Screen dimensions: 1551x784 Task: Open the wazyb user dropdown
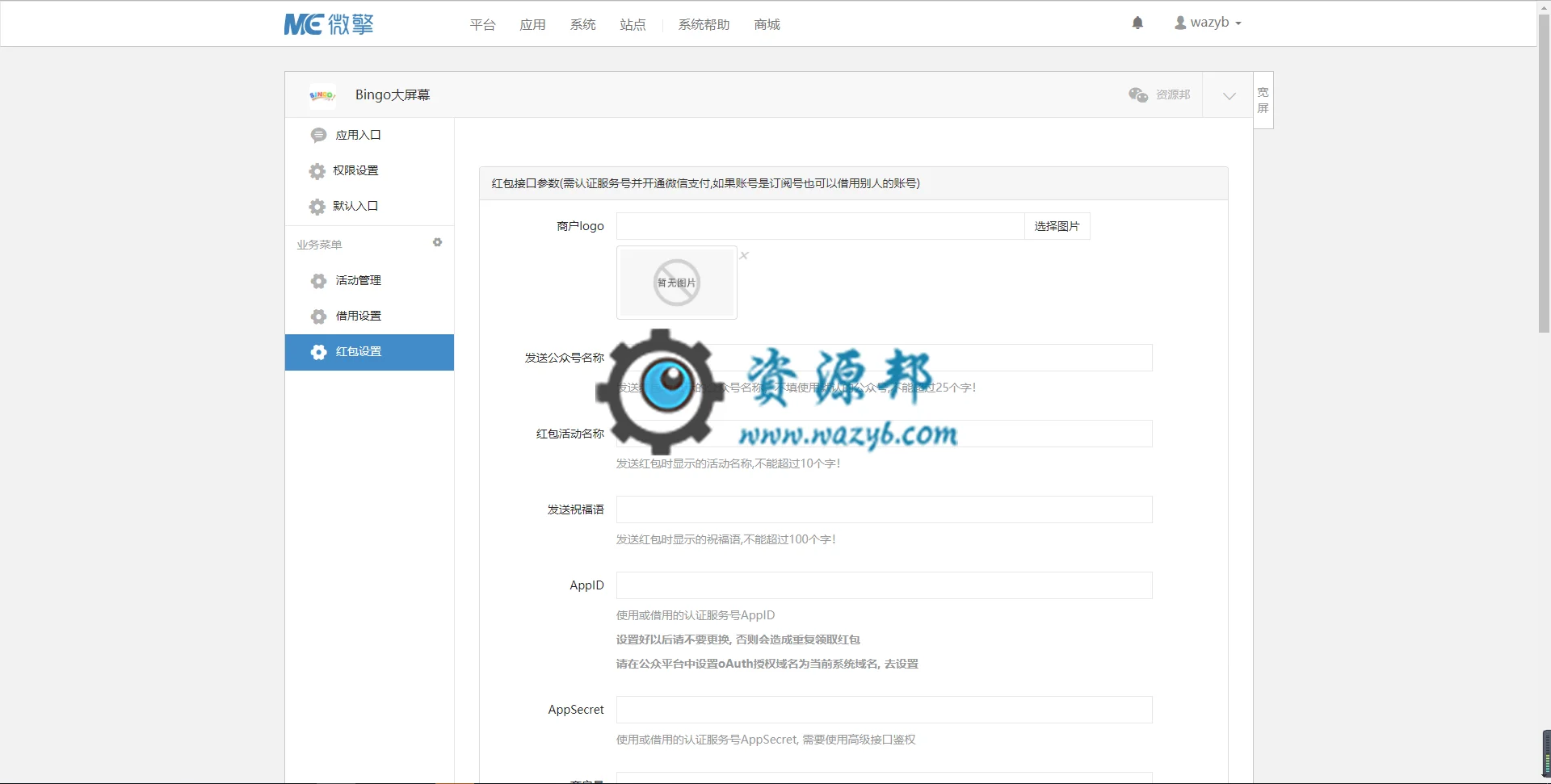pyautogui.click(x=1208, y=23)
